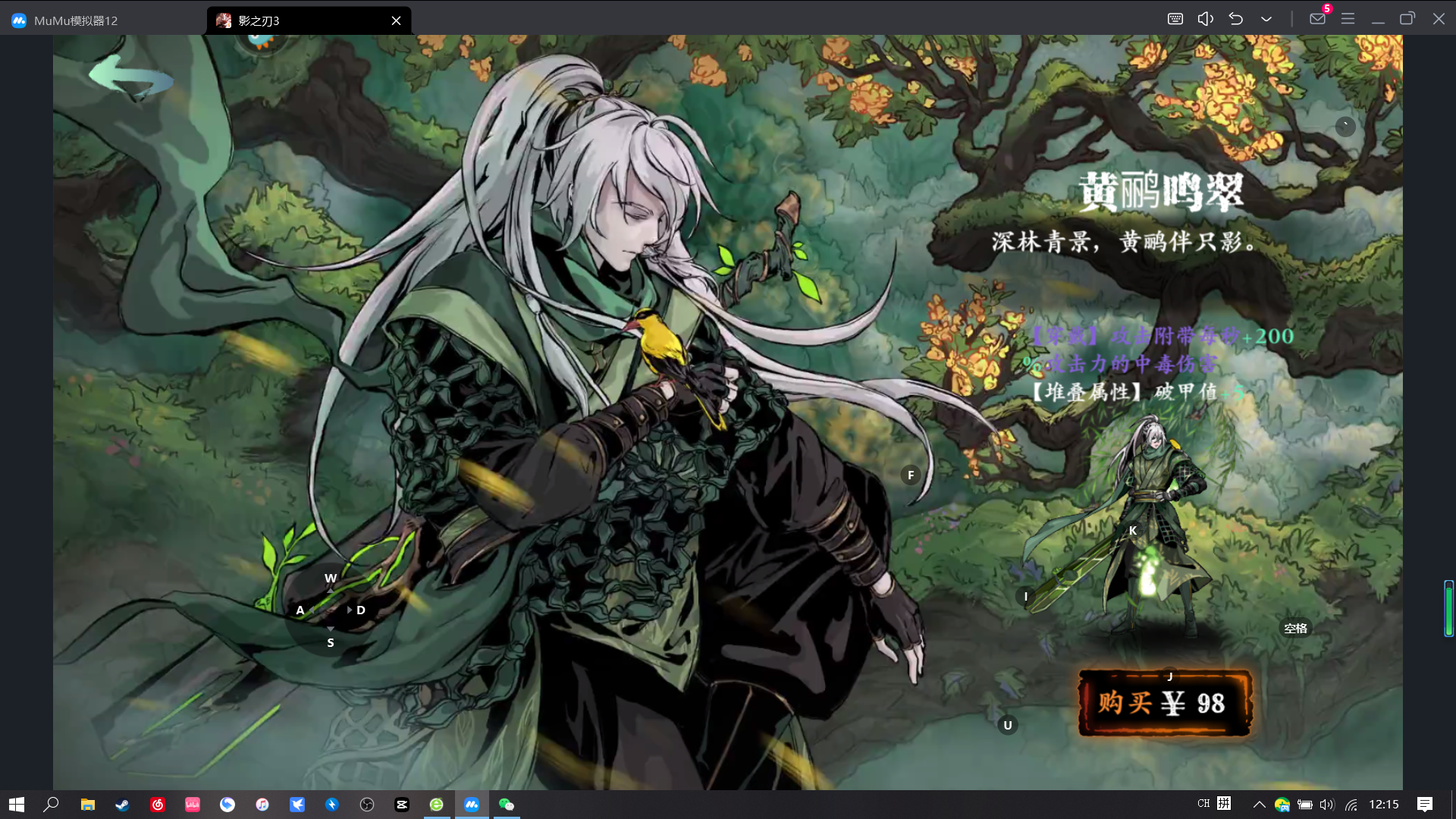Close the 影之刃3 tab
Image resolution: width=1456 pixels, height=819 pixels.
coord(396,20)
